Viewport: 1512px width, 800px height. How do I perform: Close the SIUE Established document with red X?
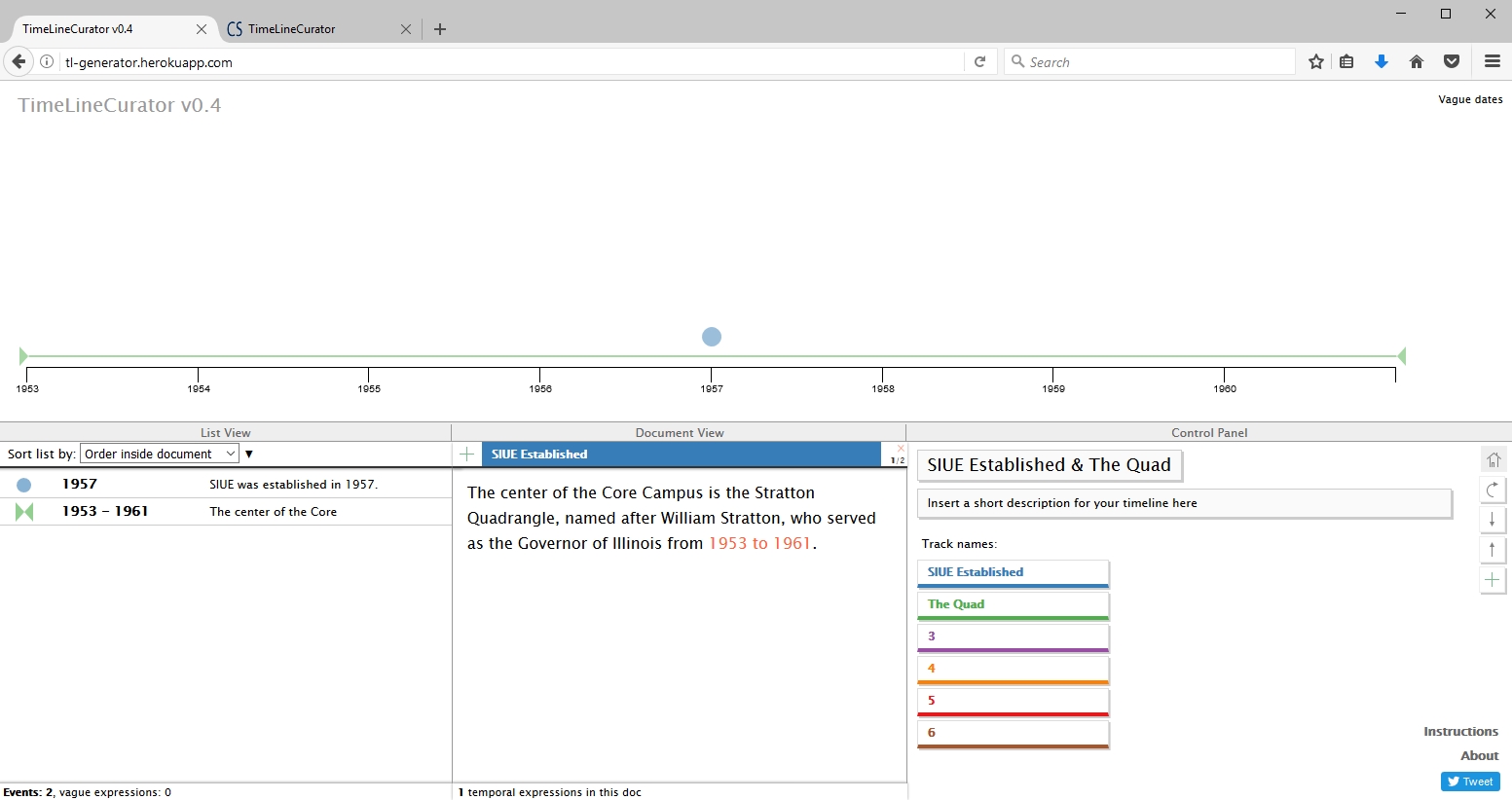pyautogui.click(x=901, y=449)
